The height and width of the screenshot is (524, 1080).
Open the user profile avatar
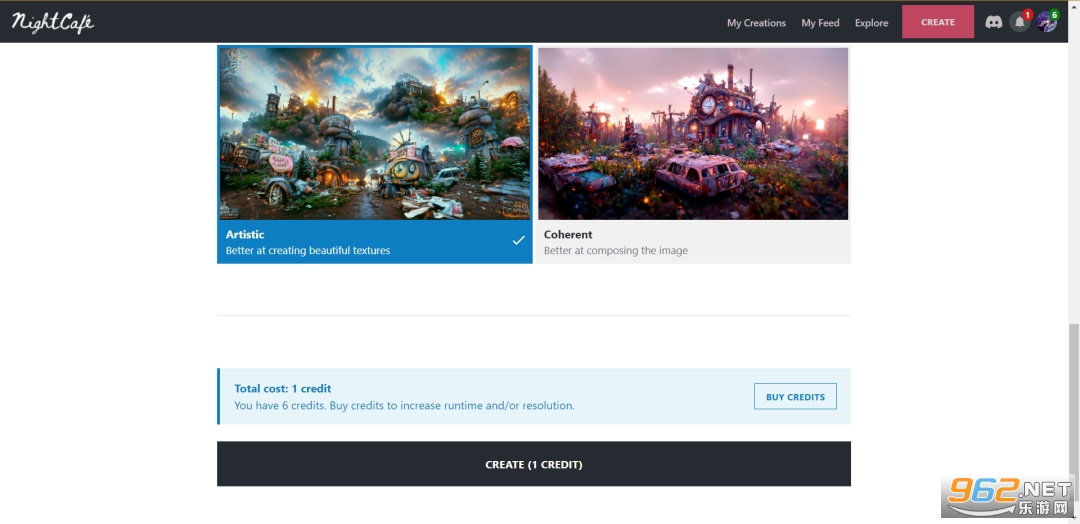click(1047, 22)
